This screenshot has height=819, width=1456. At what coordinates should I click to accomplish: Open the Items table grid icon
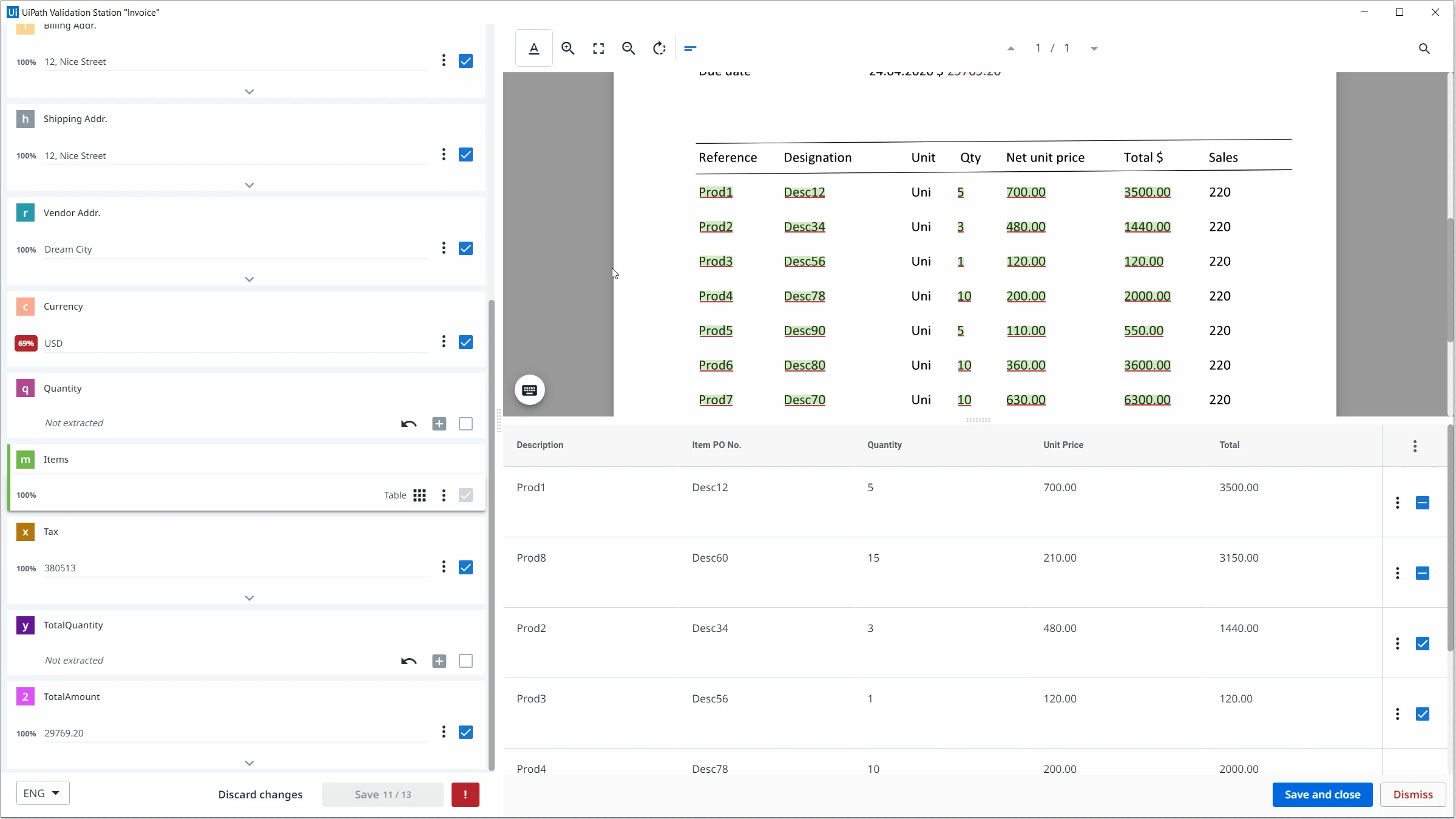coord(420,495)
